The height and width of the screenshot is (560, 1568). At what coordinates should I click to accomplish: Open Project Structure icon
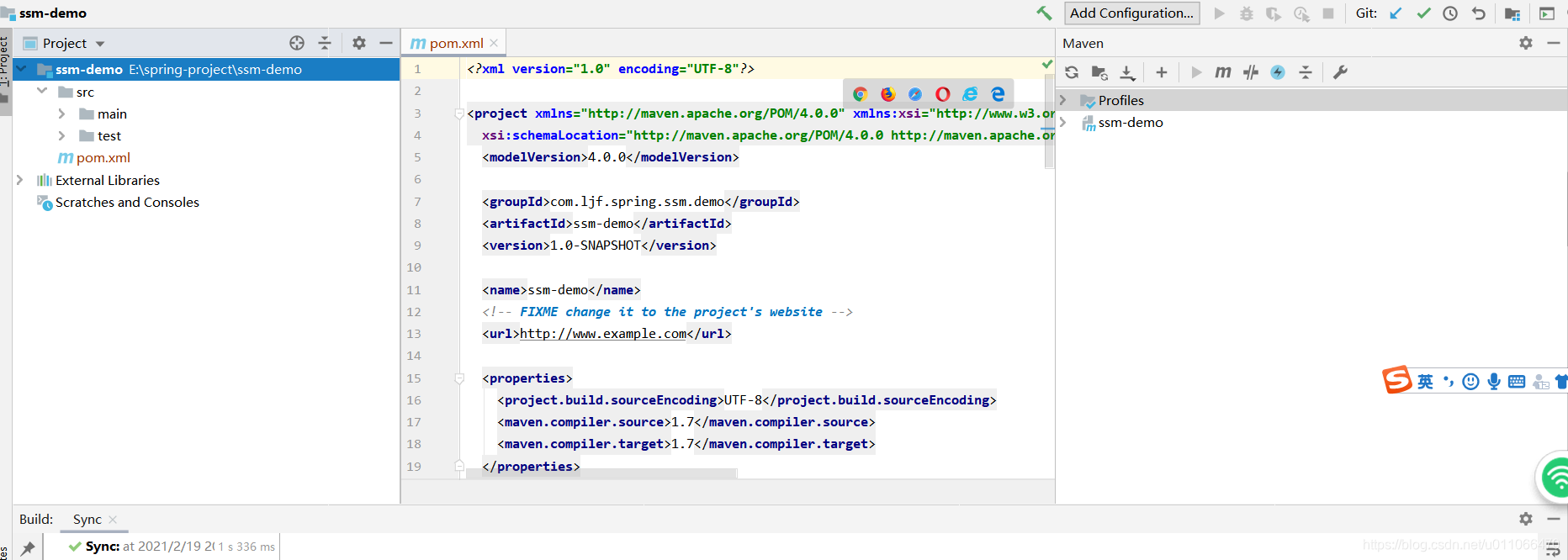point(1512,13)
